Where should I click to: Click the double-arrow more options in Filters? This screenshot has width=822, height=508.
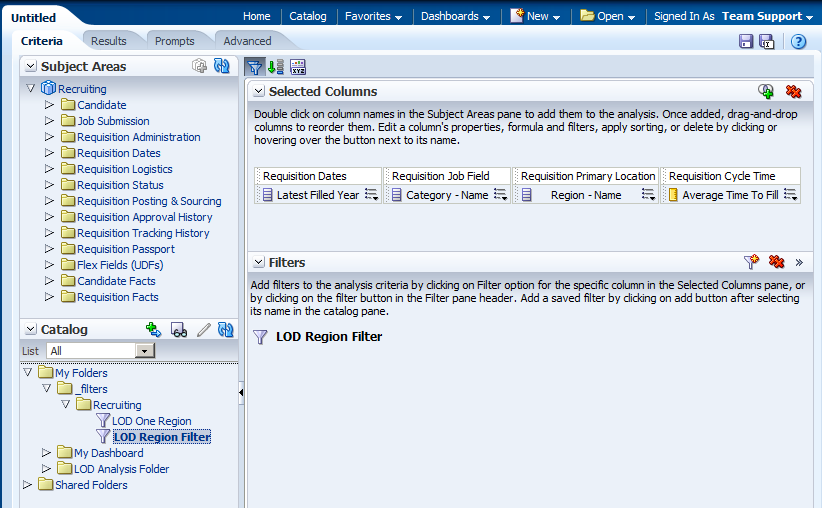(x=799, y=262)
